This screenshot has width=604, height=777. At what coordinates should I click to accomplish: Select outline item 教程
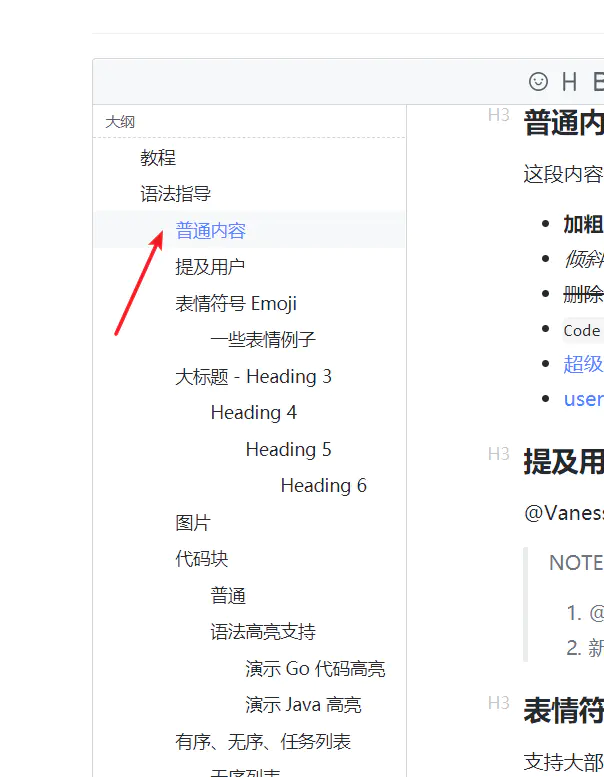pos(158,158)
